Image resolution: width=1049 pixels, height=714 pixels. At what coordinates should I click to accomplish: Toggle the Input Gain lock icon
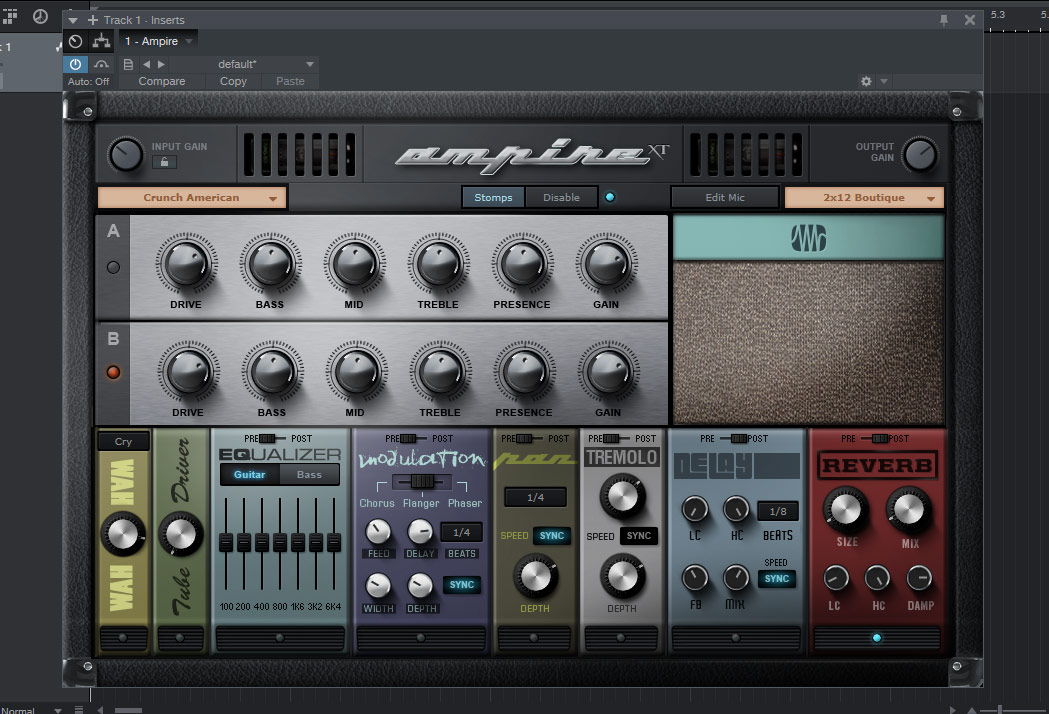164,162
